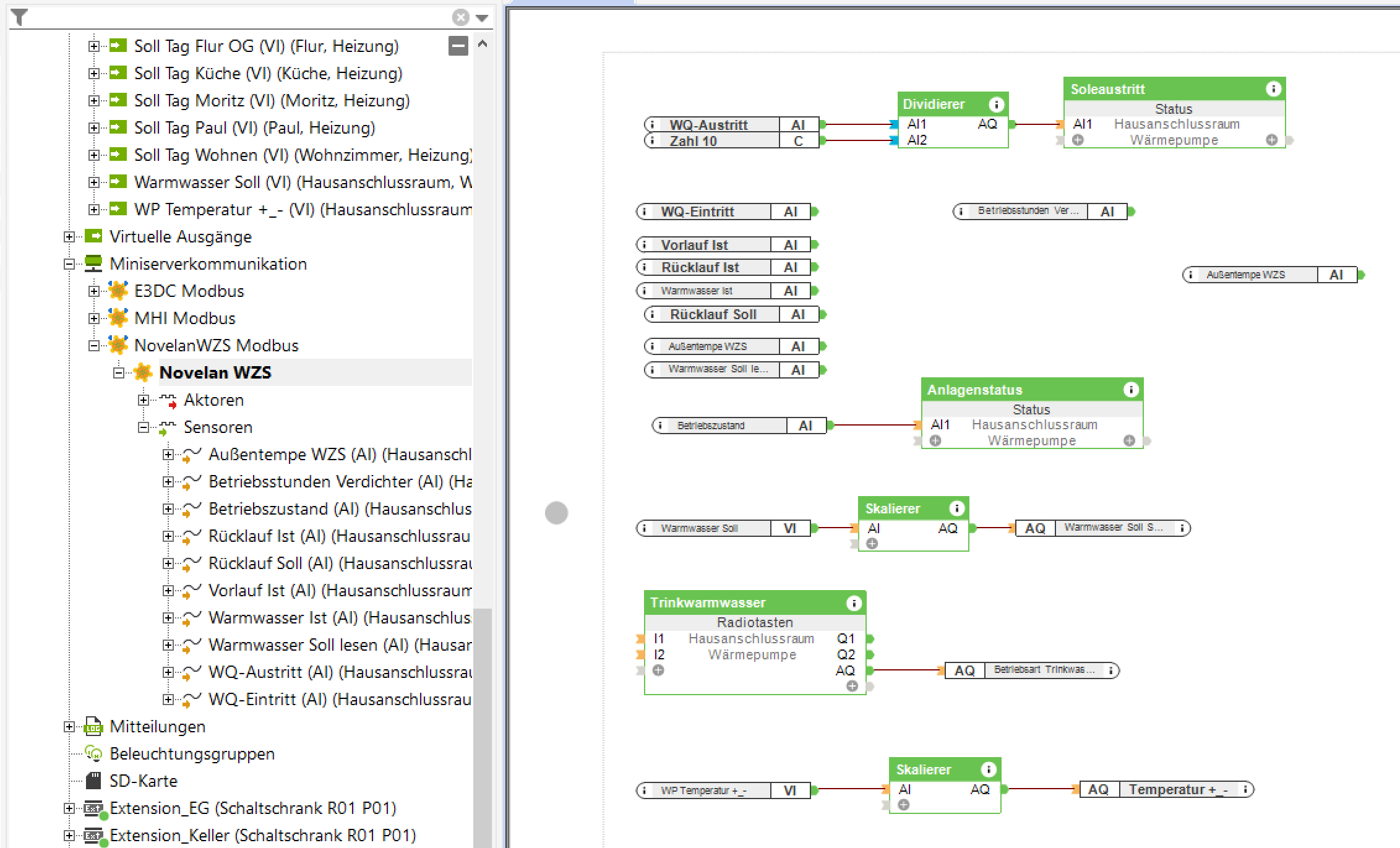The image size is (1400, 848).
Task: Click the collapse-all minus button
Action: pos(458,46)
